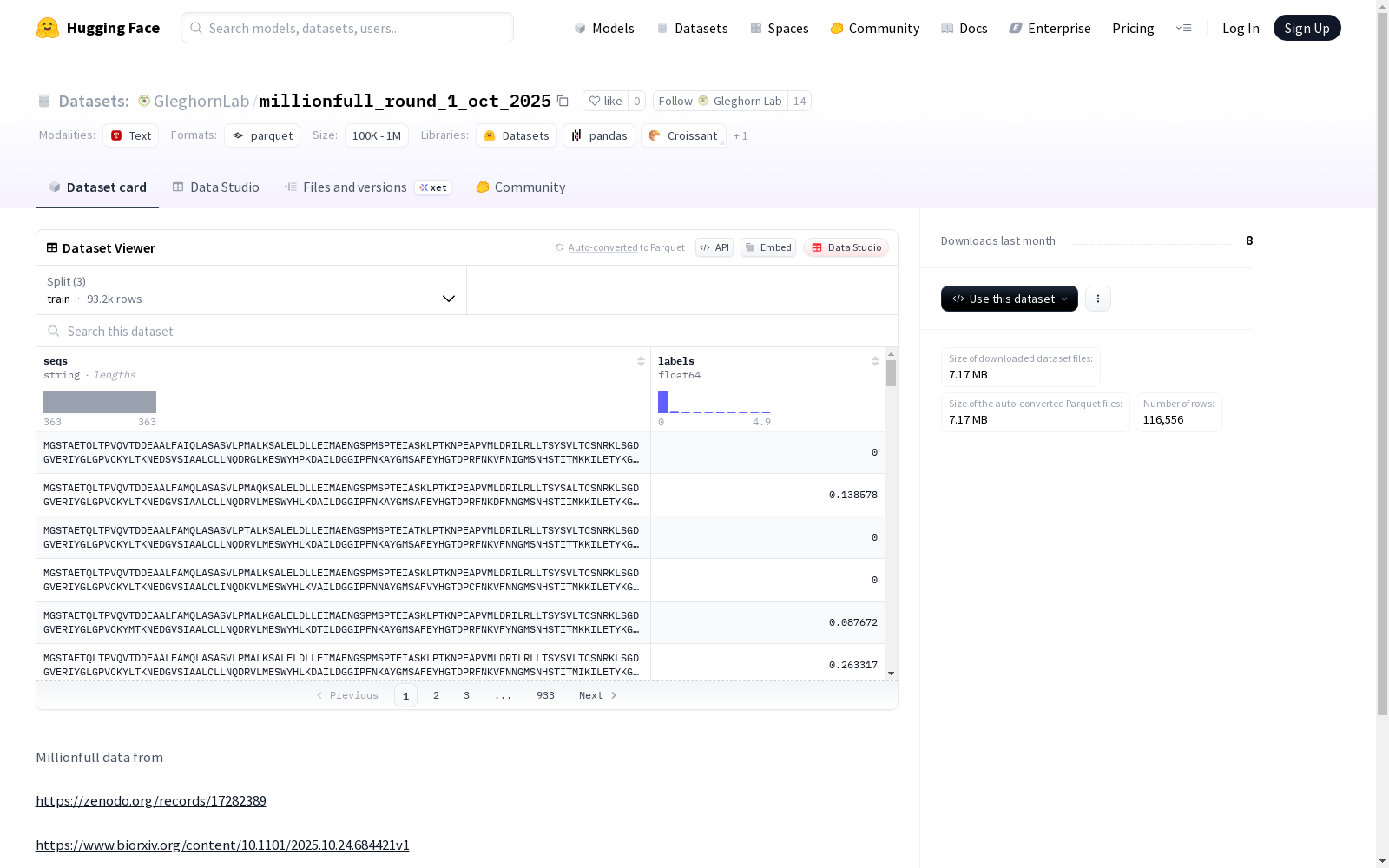Screen dimensions: 1389x868
Task: Open Models from the top navigation
Action: [604, 28]
